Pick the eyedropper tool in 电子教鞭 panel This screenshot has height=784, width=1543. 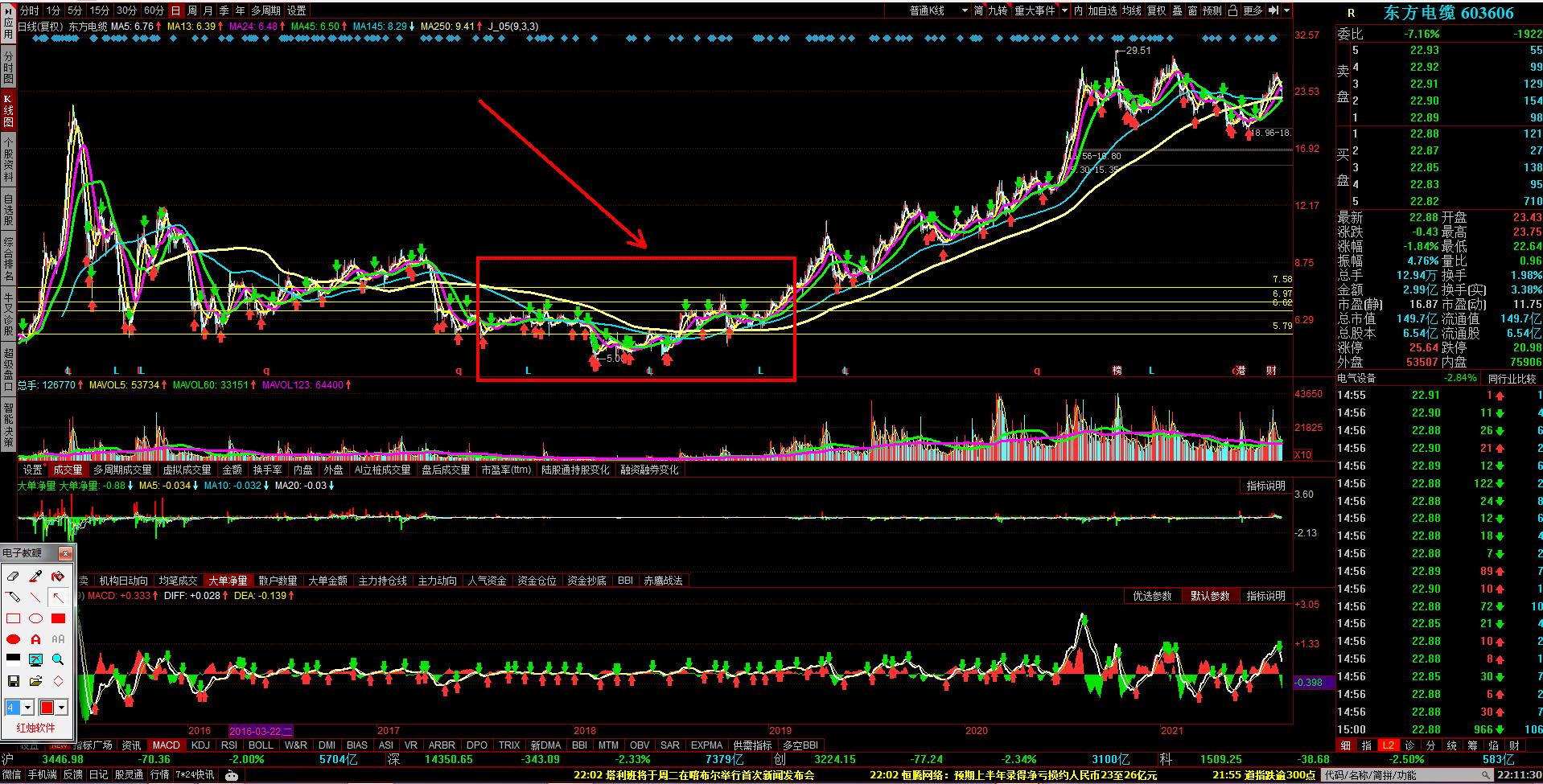[x=35, y=576]
